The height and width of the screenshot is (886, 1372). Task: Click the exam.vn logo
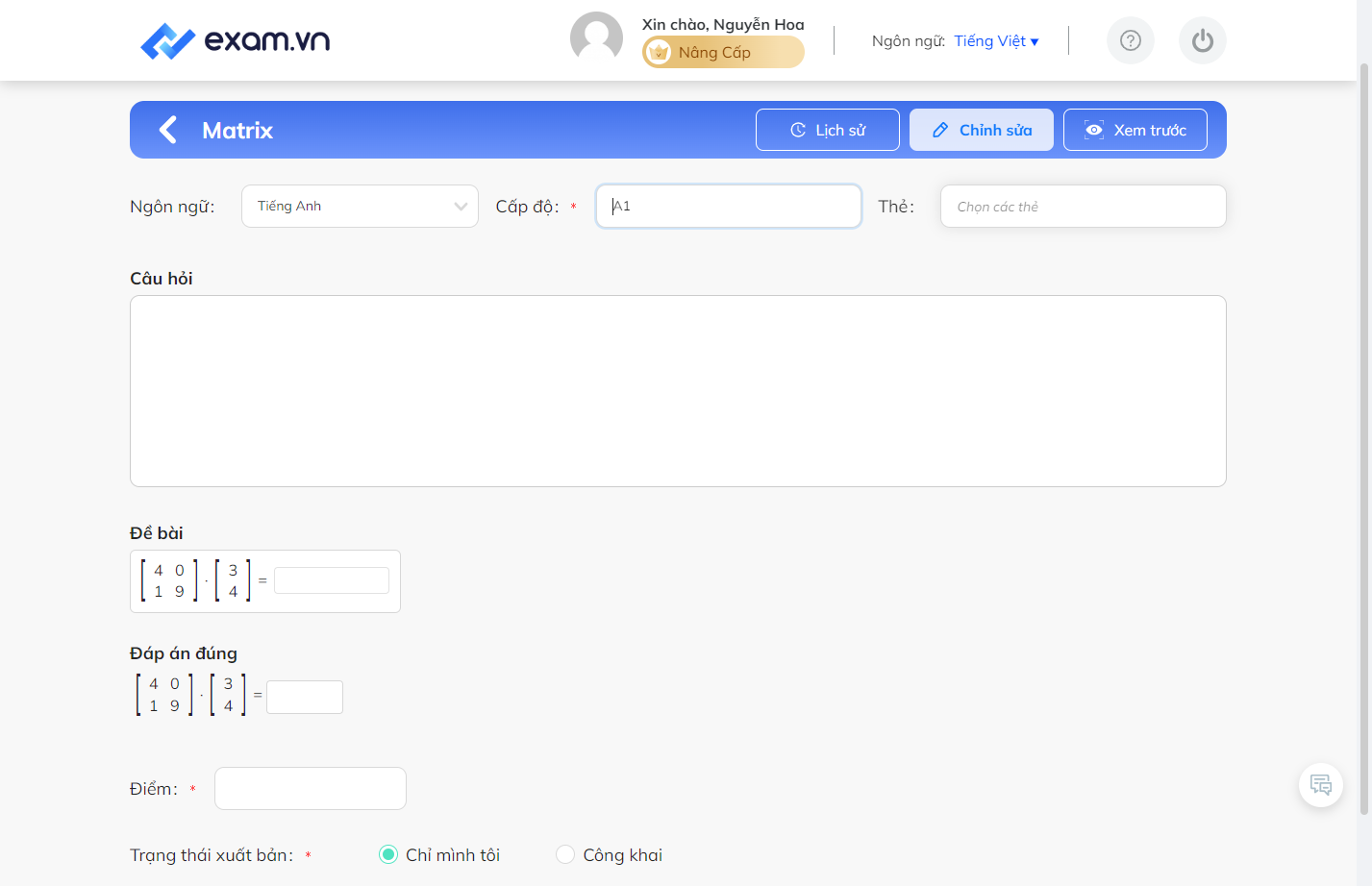click(x=235, y=40)
